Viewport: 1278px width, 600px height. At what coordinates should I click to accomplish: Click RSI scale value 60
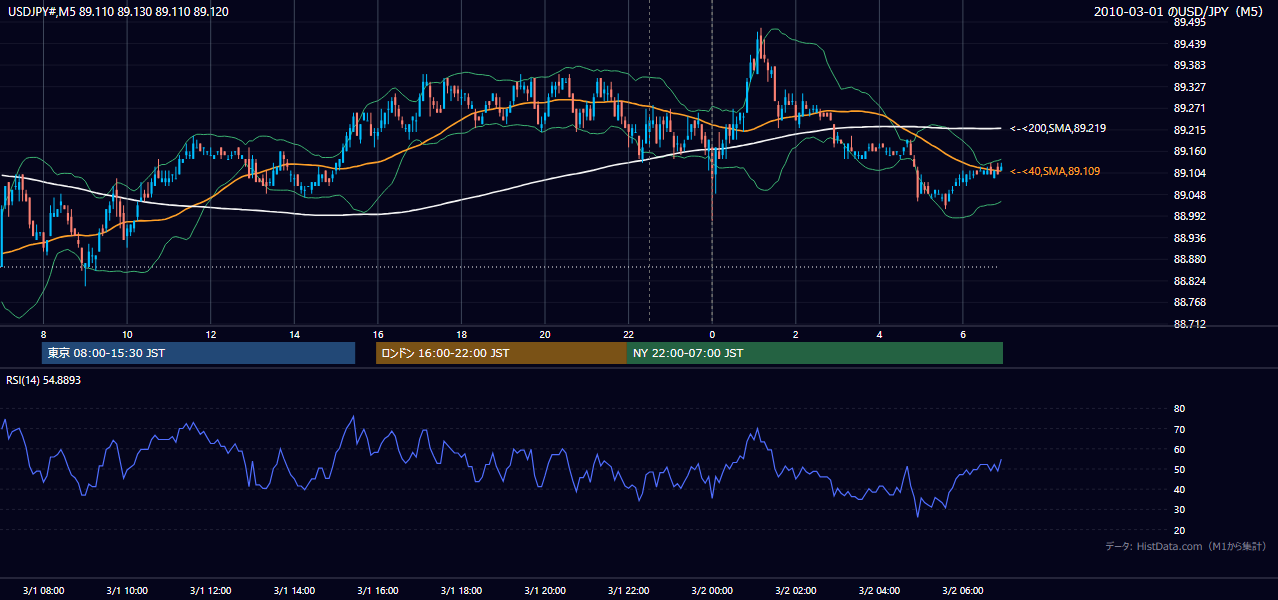[1179, 449]
